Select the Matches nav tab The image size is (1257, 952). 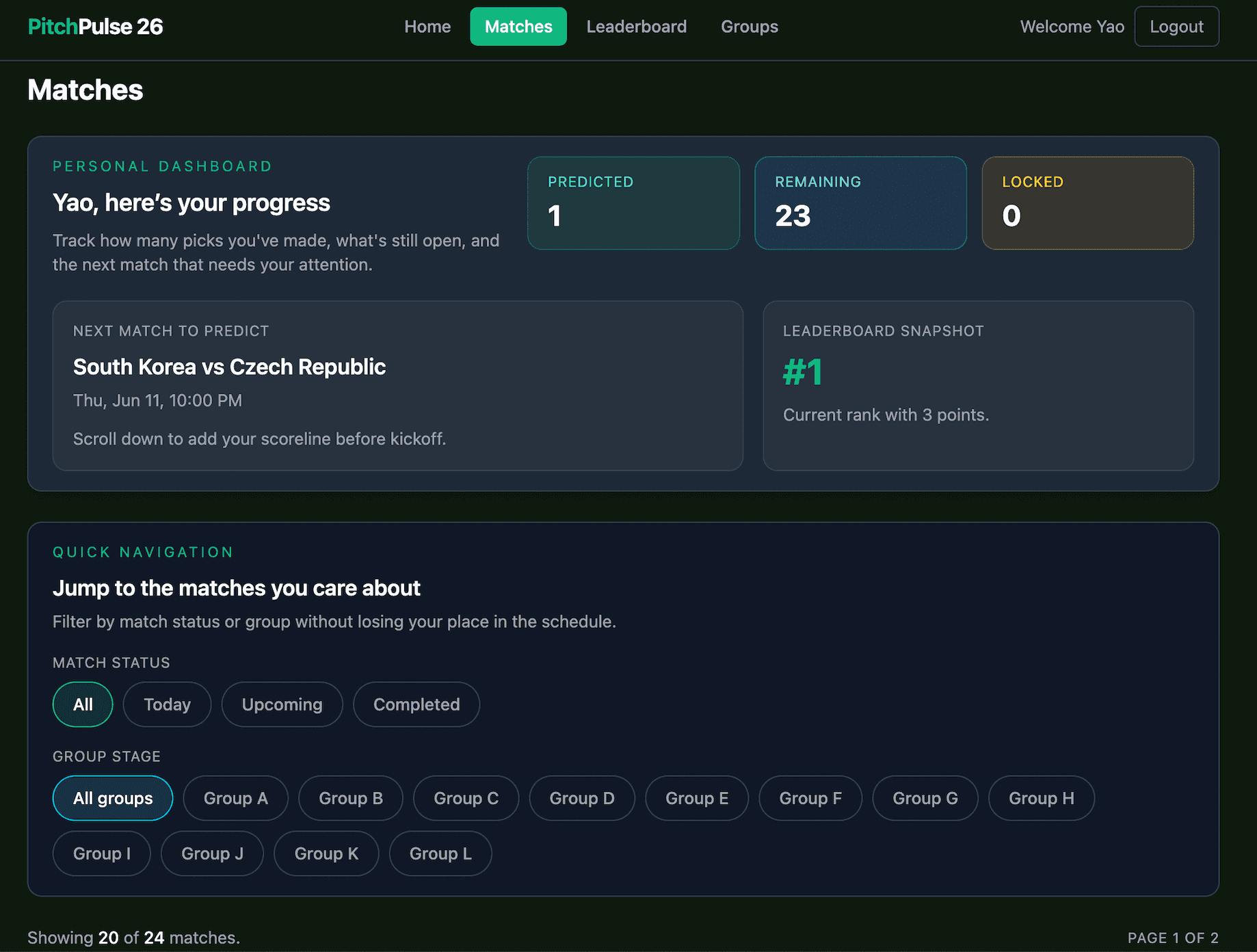point(518,27)
